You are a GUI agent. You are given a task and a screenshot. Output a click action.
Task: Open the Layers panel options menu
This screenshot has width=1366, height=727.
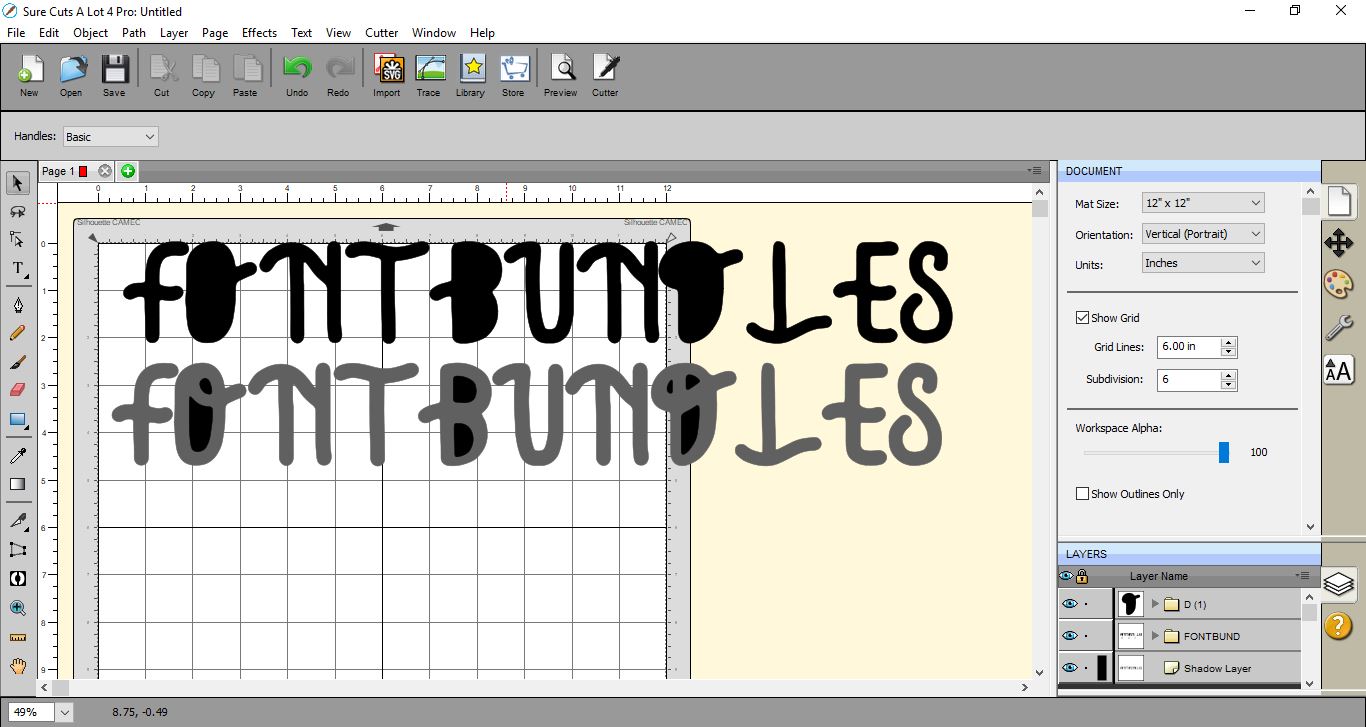[1302, 576]
